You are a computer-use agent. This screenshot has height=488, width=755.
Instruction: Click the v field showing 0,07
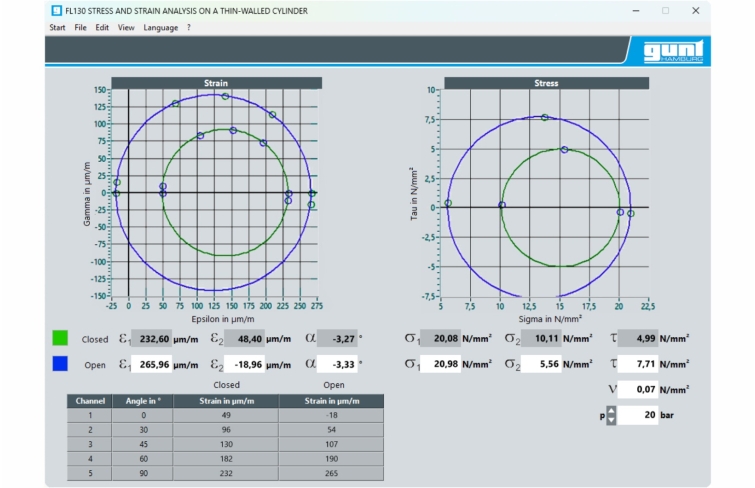click(x=644, y=389)
